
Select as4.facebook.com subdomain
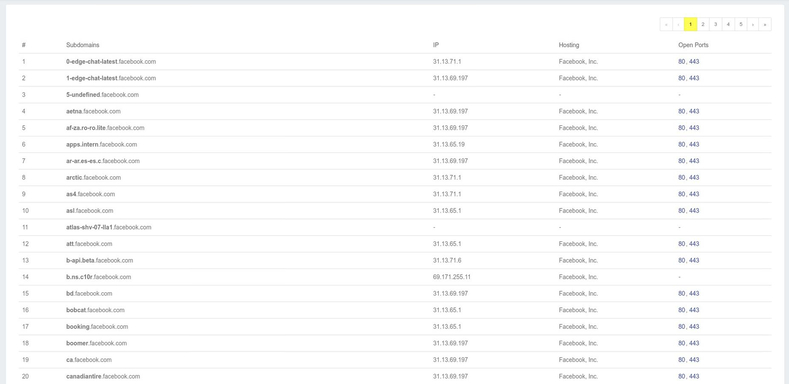tap(90, 194)
